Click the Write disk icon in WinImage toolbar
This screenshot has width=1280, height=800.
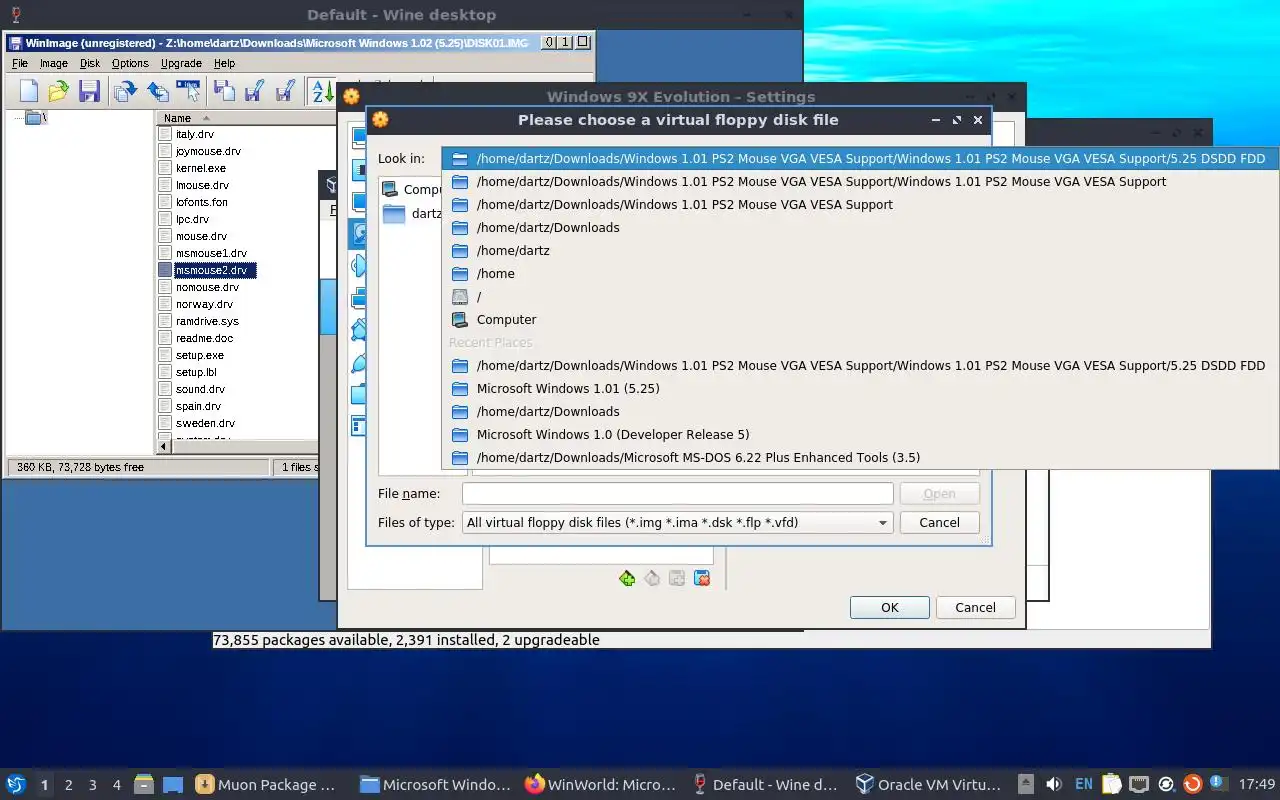point(157,92)
